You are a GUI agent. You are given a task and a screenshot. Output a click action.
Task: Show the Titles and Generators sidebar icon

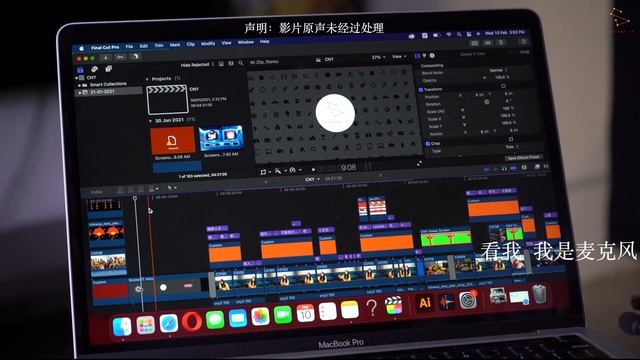[109, 69]
